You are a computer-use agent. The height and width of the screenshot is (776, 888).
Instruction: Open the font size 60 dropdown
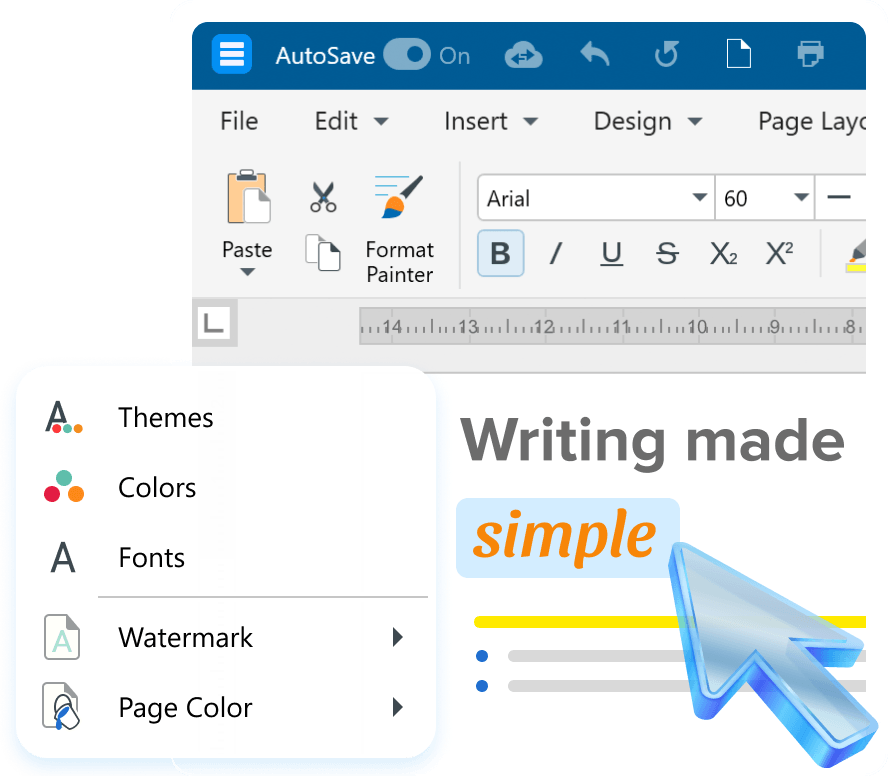tap(800, 198)
